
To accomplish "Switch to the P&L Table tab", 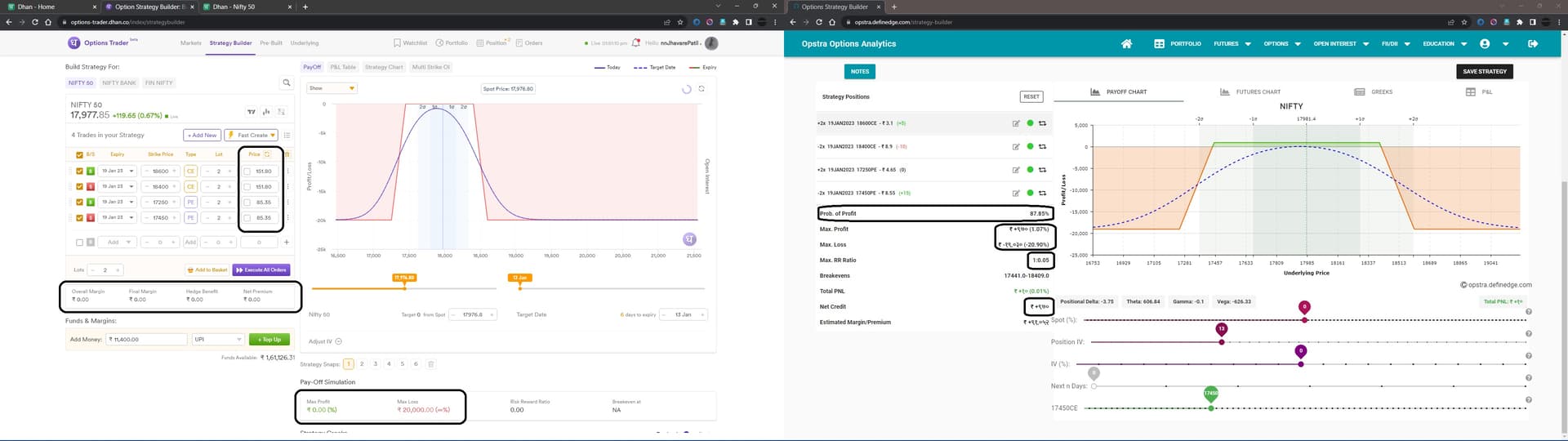I will pyautogui.click(x=343, y=67).
